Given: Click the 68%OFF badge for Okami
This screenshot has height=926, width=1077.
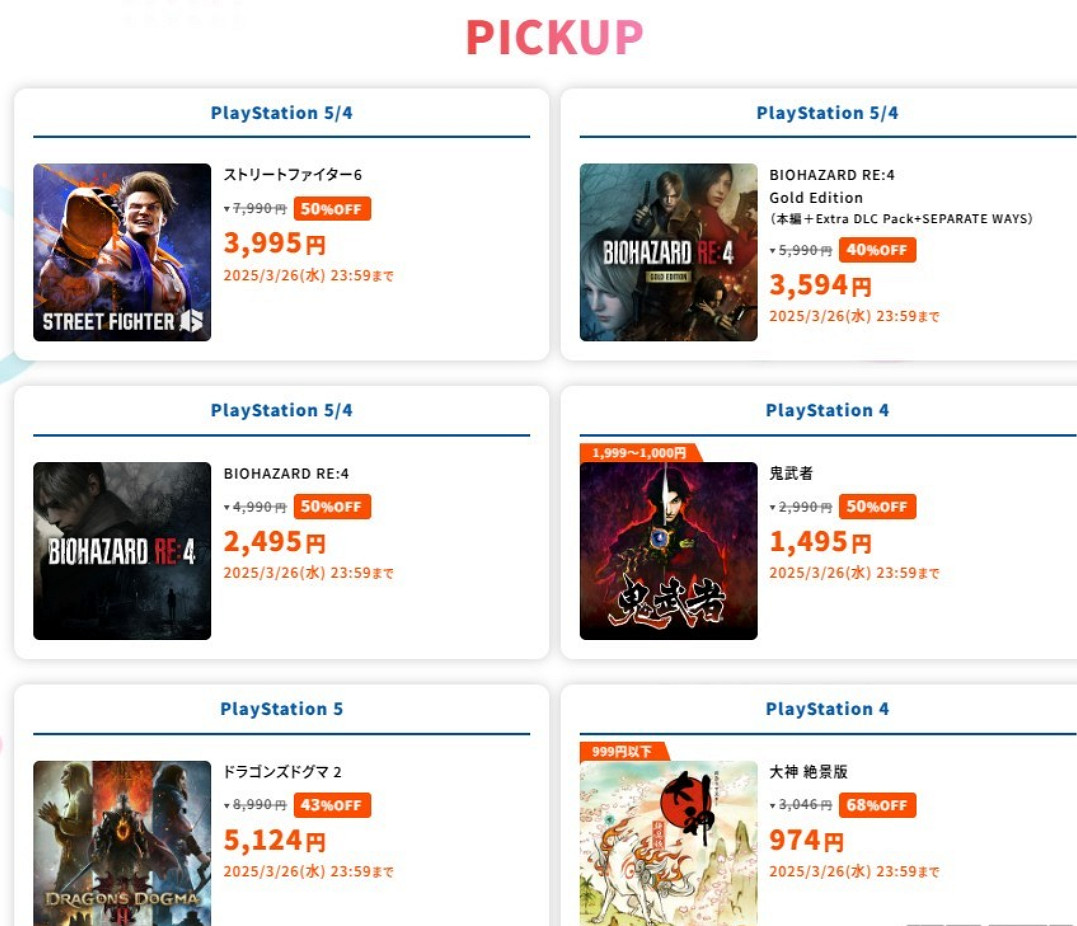Looking at the screenshot, I should click(x=877, y=805).
